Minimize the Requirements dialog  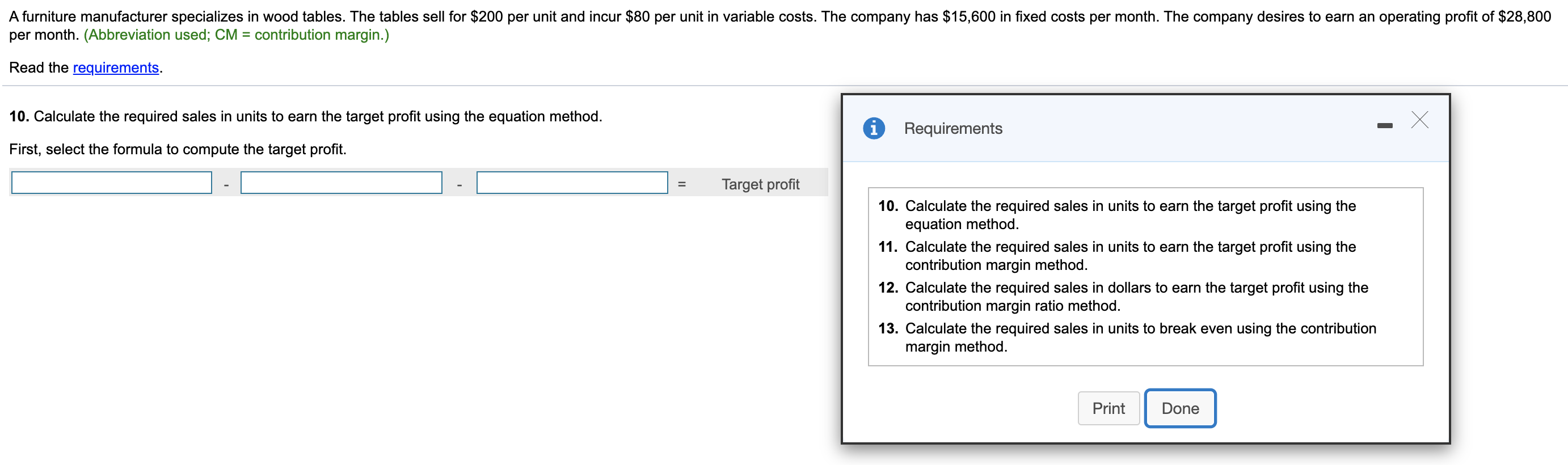1384,125
